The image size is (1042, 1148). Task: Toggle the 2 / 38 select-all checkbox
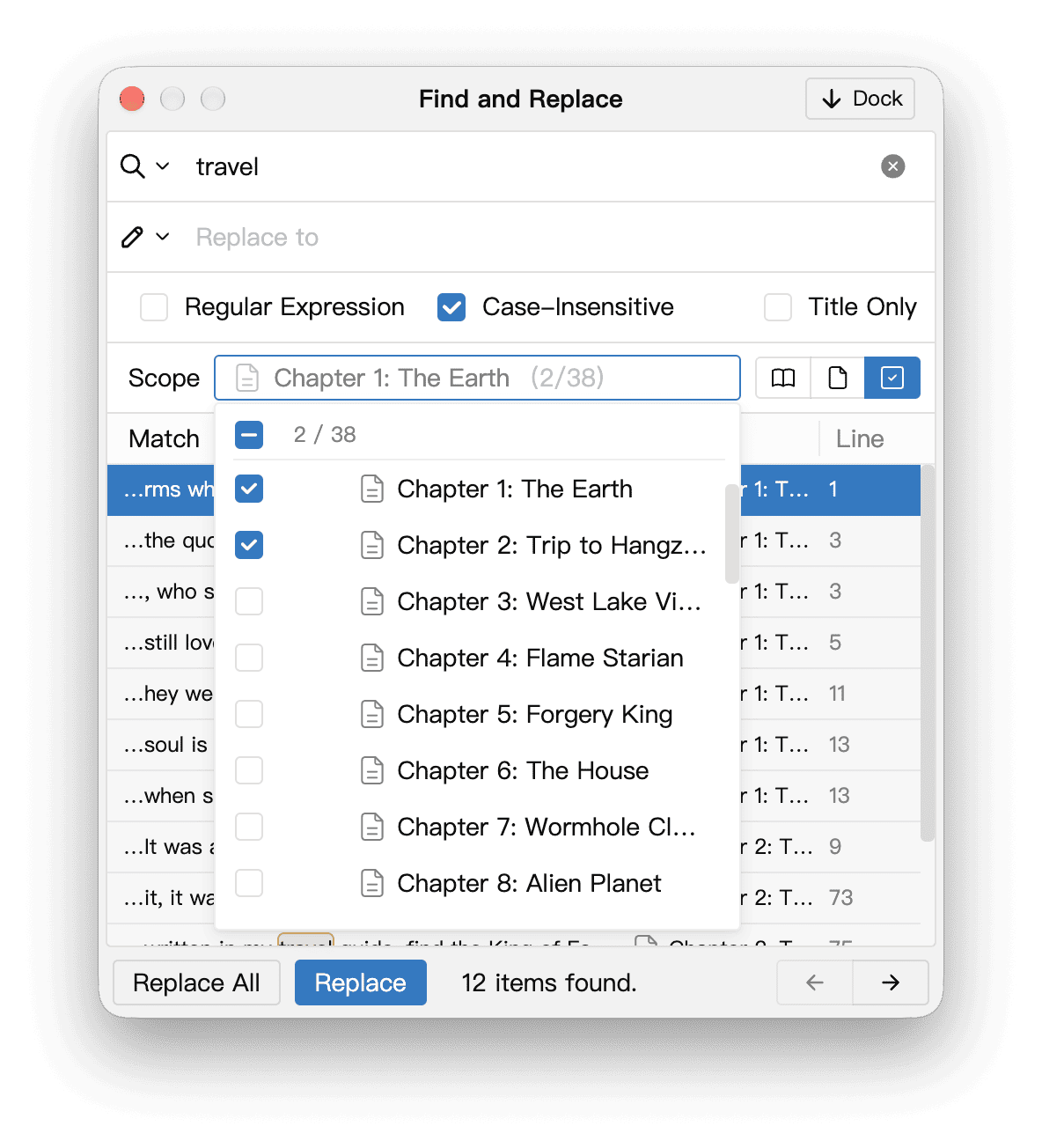pyautogui.click(x=249, y=434)
